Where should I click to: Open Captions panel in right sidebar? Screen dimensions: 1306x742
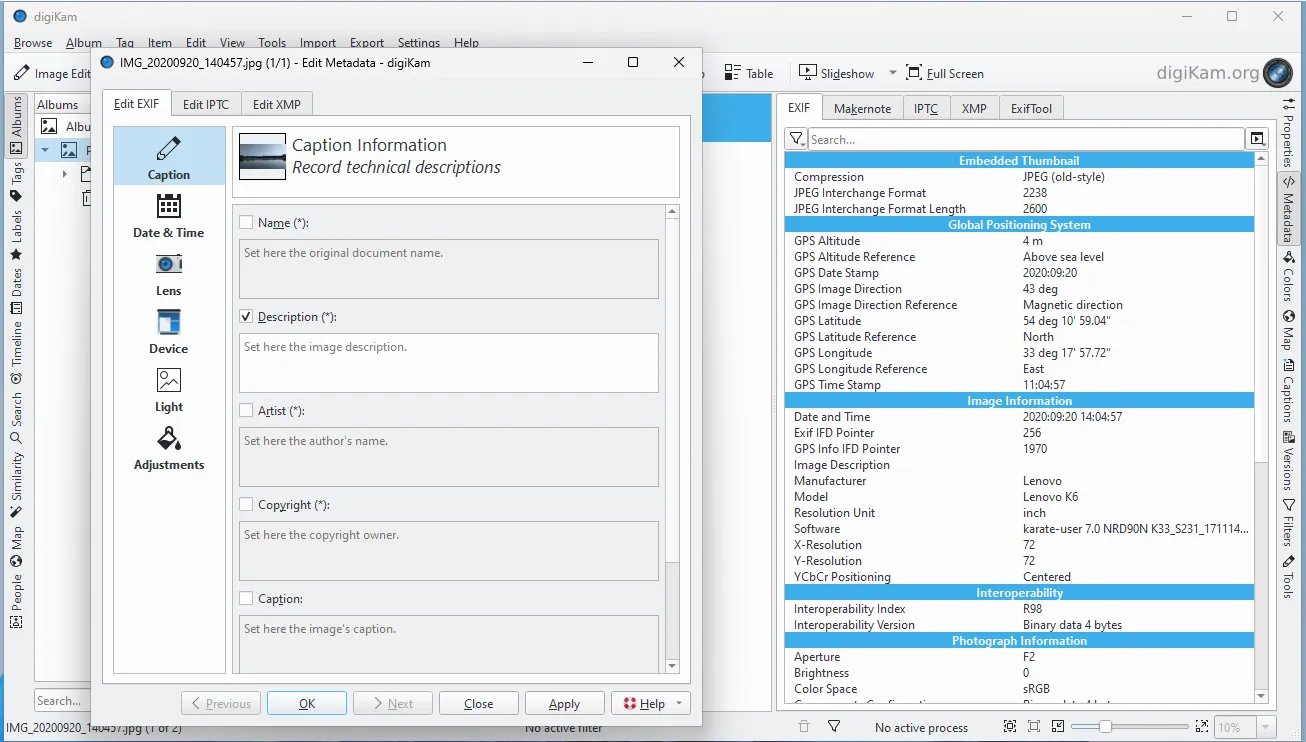[1288, 392]
